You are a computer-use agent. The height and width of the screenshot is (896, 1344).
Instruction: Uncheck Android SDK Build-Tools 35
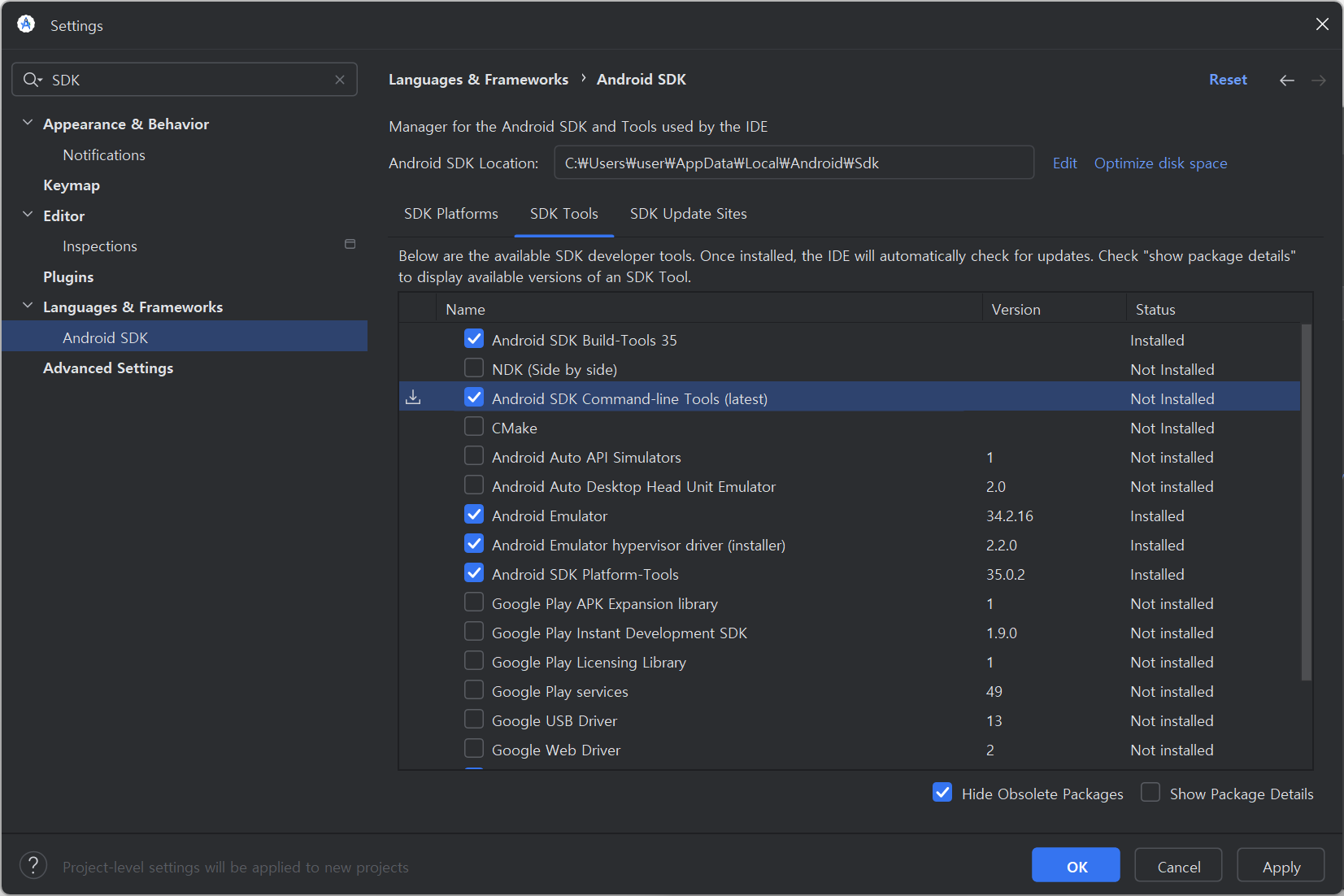click(x=474, y=339)
